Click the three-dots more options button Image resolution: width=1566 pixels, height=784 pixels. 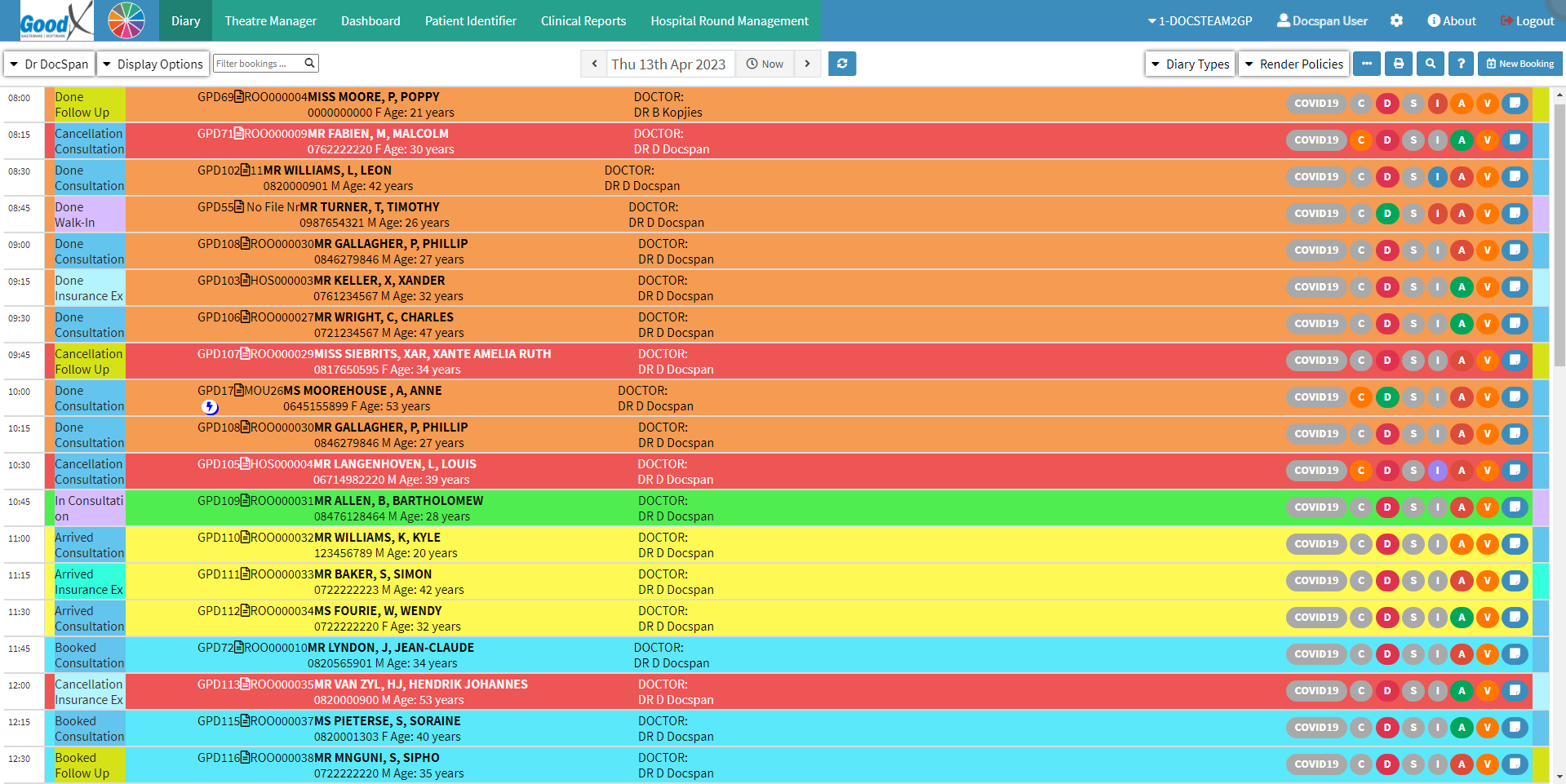point(1366,64)
